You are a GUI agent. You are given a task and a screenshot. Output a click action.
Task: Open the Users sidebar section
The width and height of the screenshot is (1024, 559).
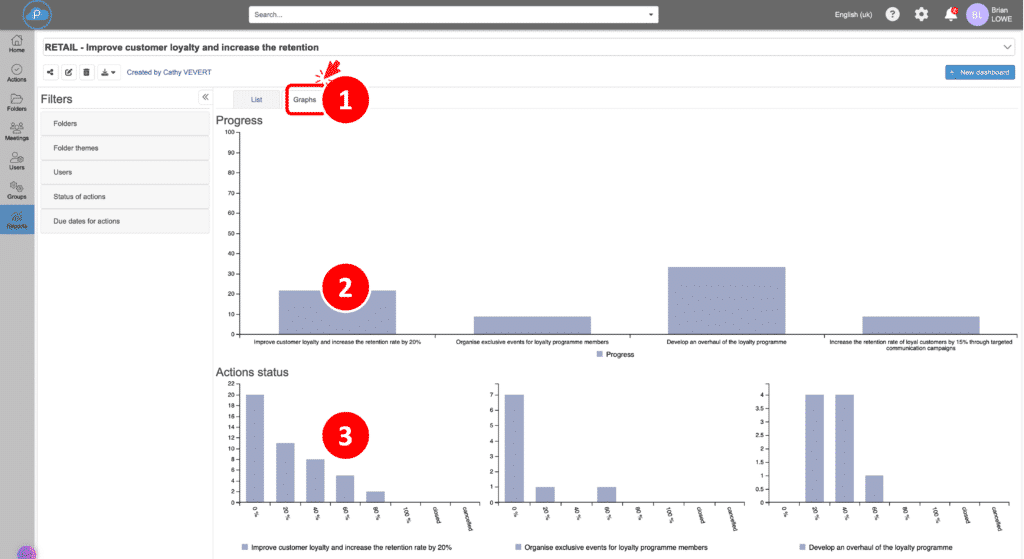(x=17, y=160)
